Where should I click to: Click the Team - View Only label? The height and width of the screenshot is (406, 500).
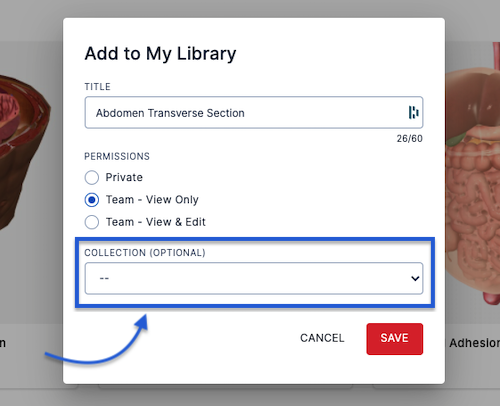pos(152,200)
